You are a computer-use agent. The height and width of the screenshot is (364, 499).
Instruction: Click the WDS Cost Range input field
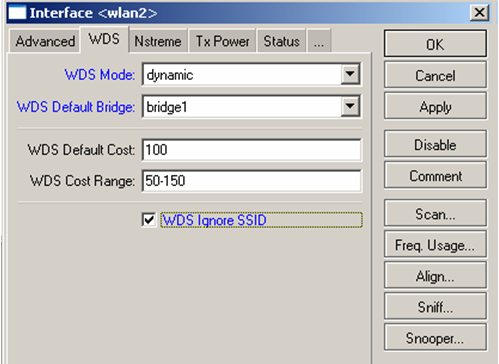pos(251,181)
